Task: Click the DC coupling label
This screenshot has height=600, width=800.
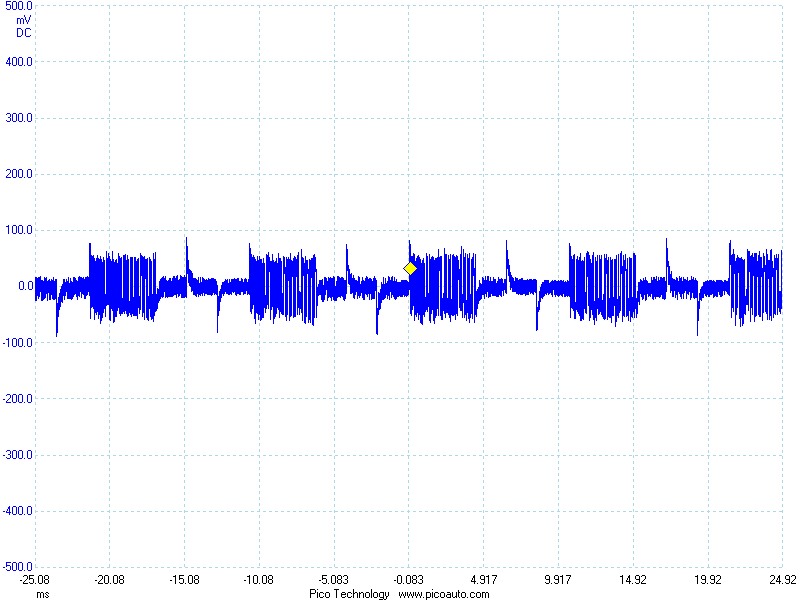Action: click(23, 33)
